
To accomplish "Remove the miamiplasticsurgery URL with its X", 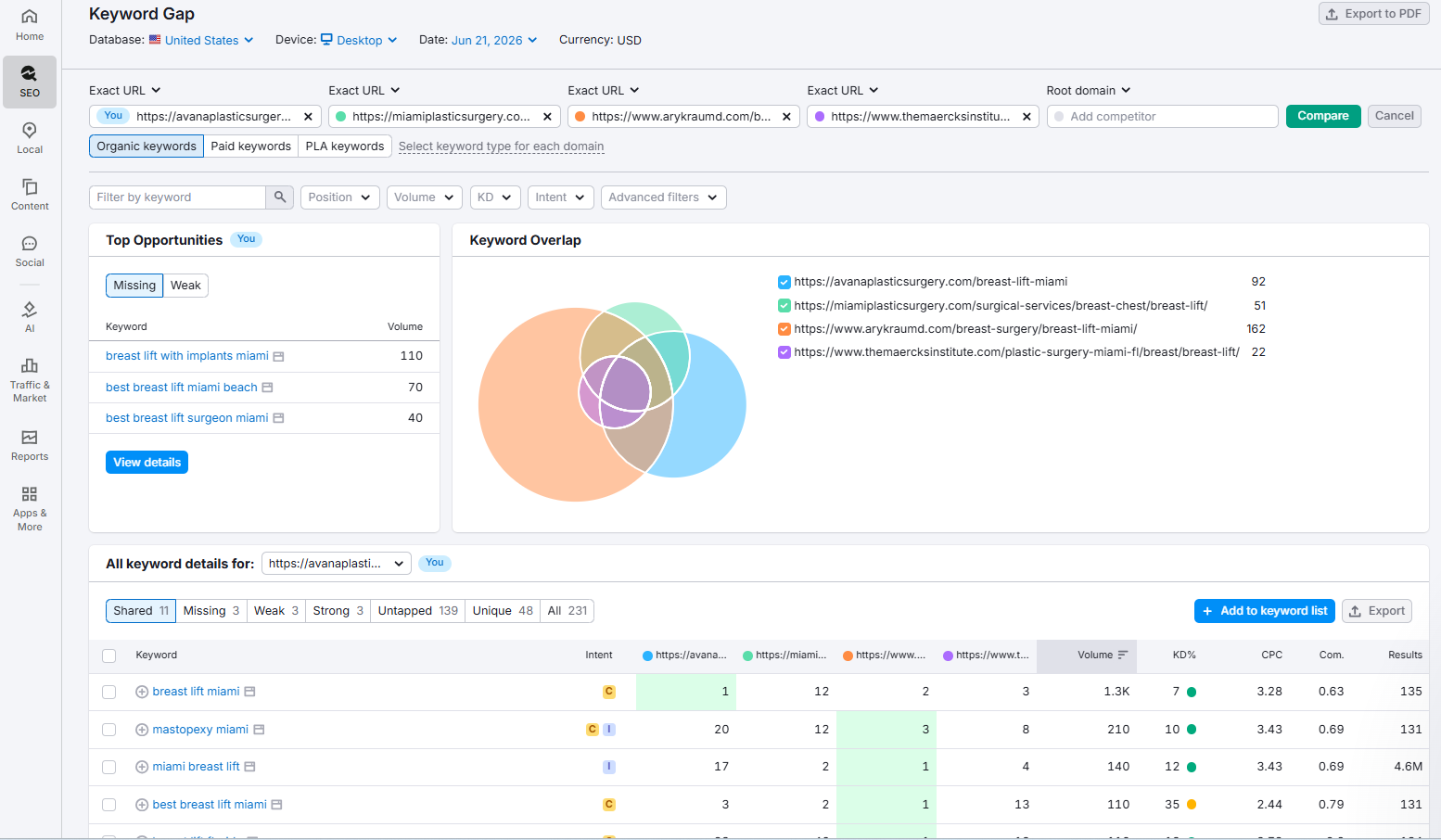I will (x=547, y=117).
